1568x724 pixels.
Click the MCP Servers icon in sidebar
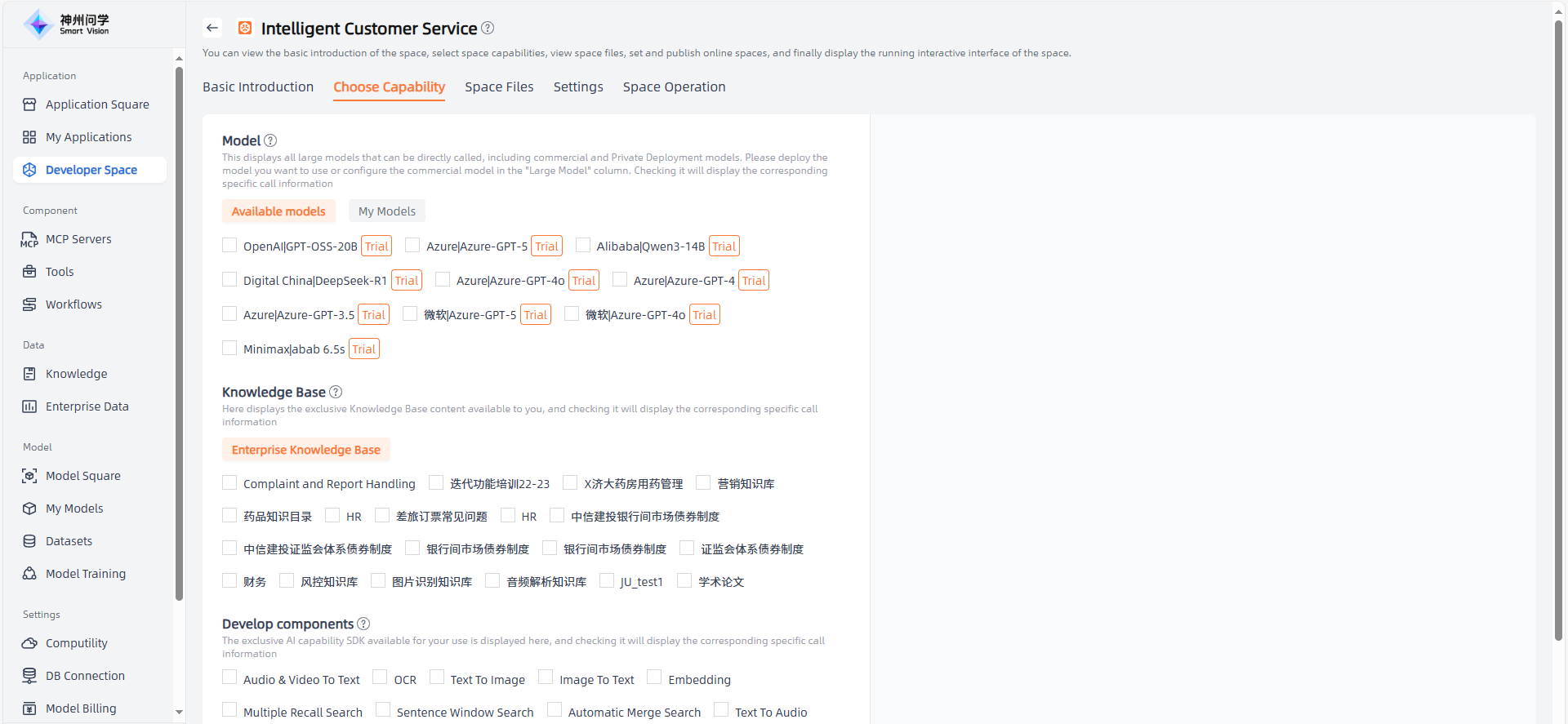pyautogui.click(x=29, y=239)
